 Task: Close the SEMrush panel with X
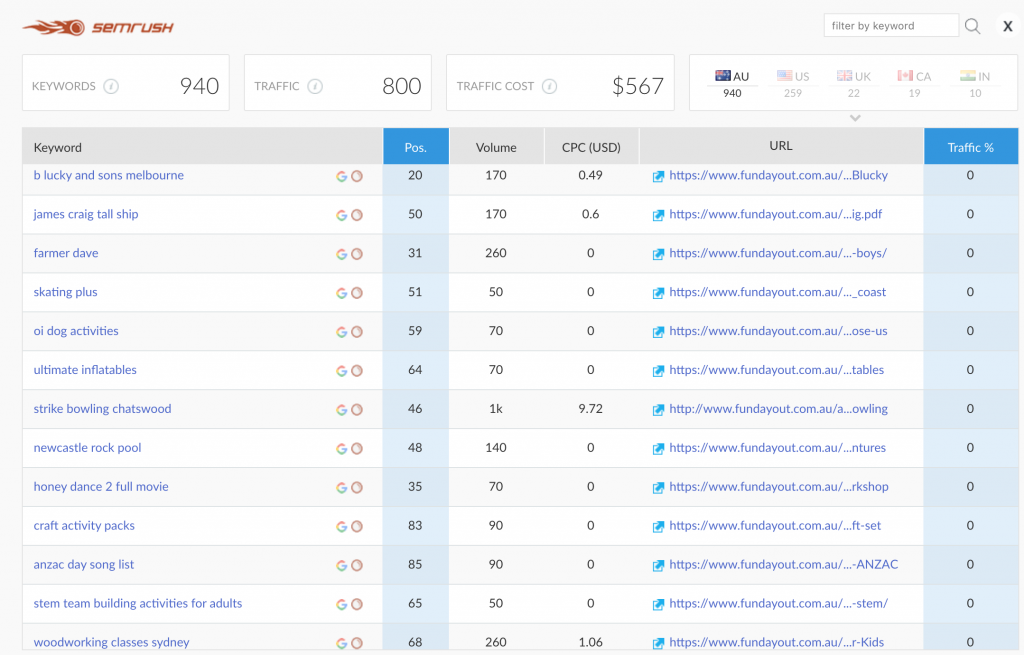coord(1008,26)
